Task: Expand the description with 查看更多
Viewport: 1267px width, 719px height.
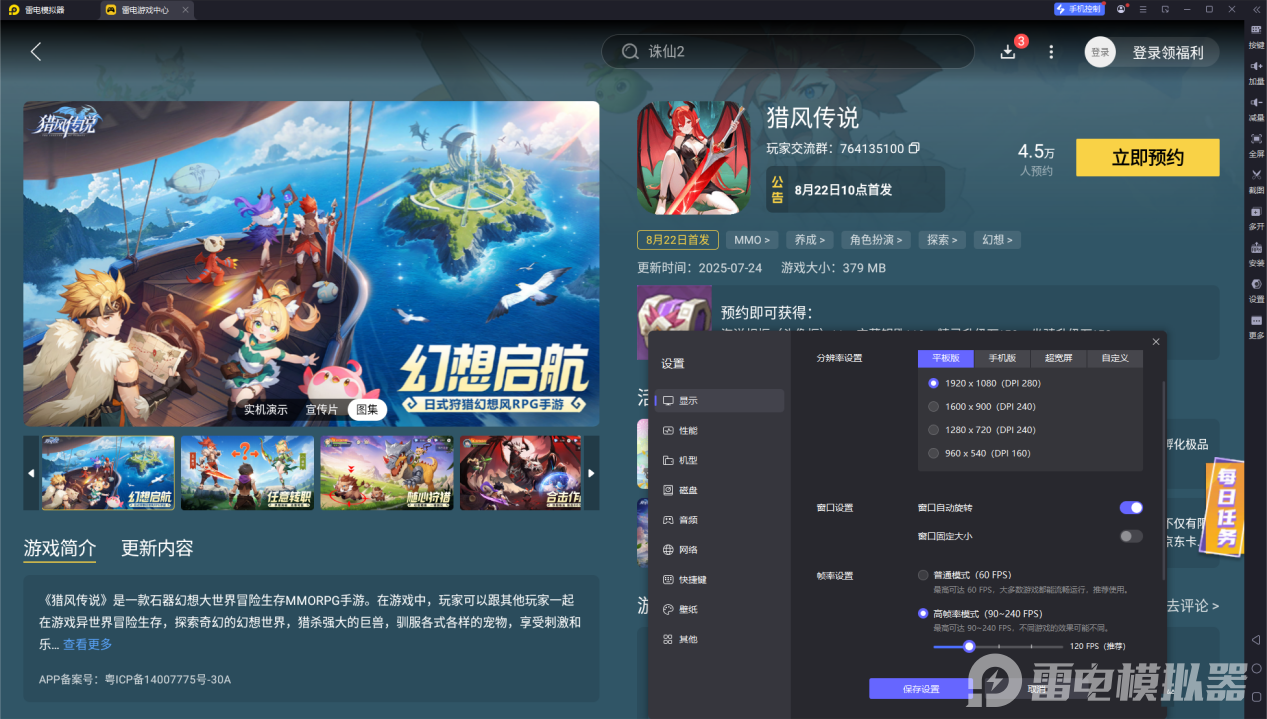Action: [x=88, y=645]
